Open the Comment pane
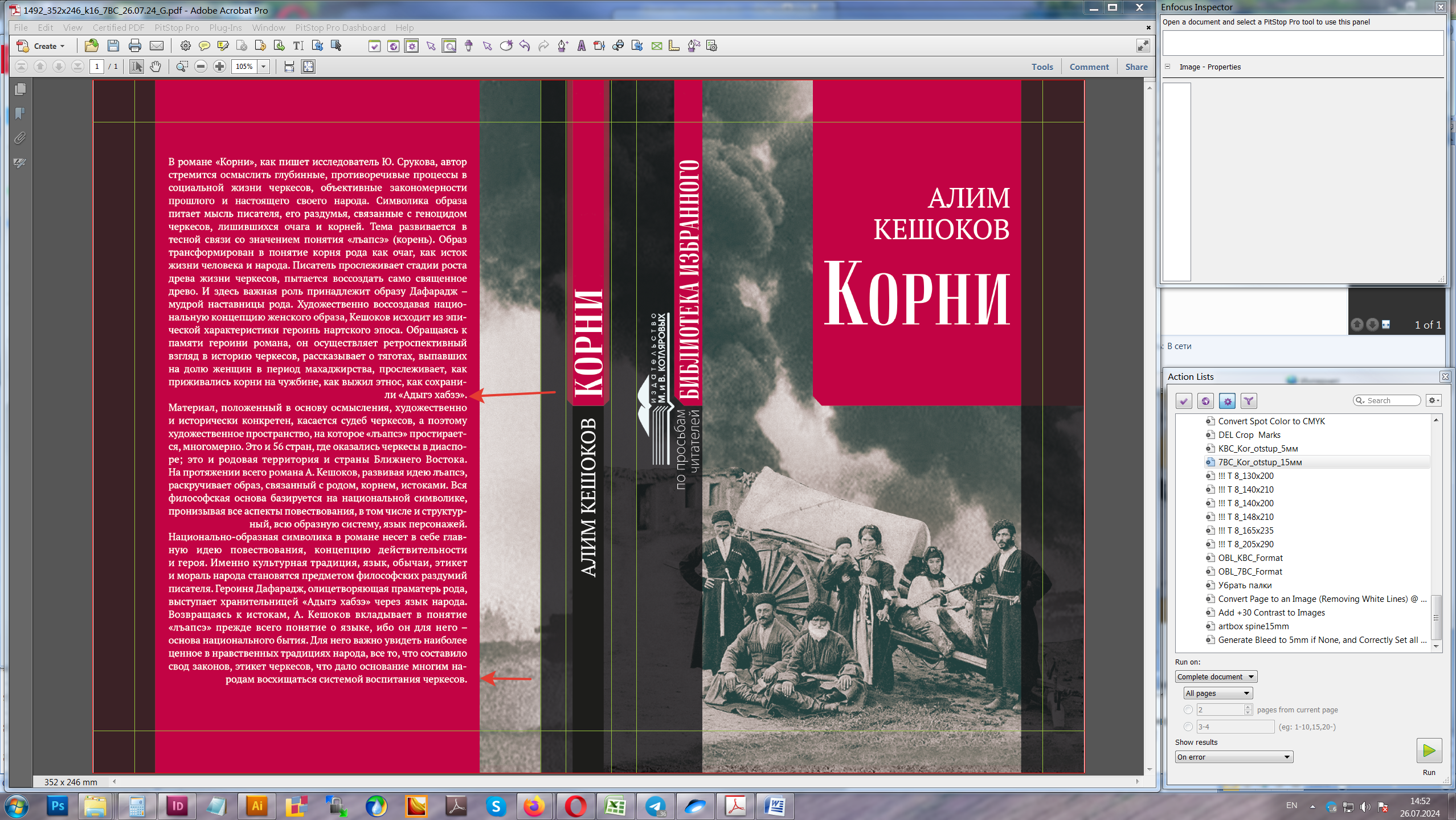 point(1089,67)
